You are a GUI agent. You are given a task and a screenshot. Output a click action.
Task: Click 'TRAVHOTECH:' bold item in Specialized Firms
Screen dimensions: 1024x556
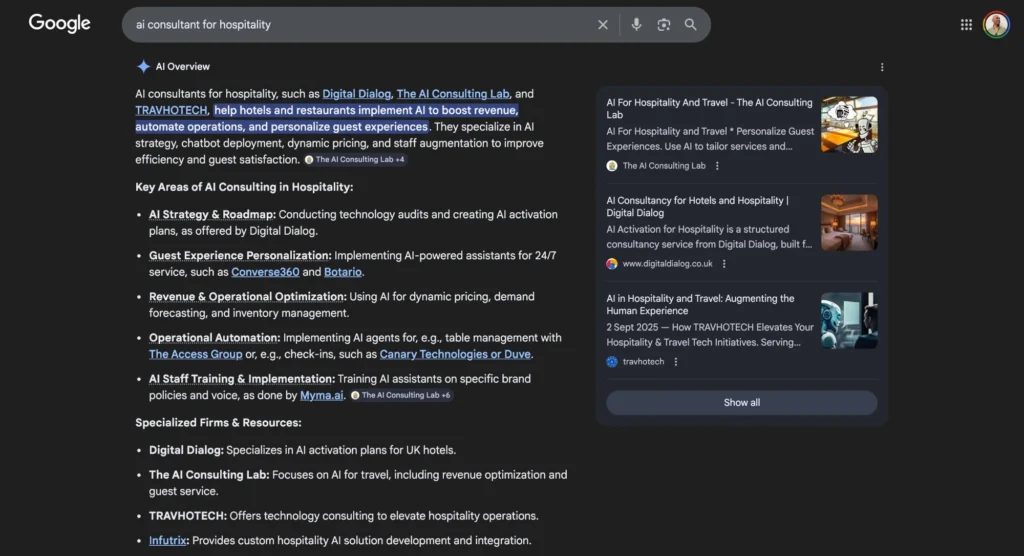[187, 516]
